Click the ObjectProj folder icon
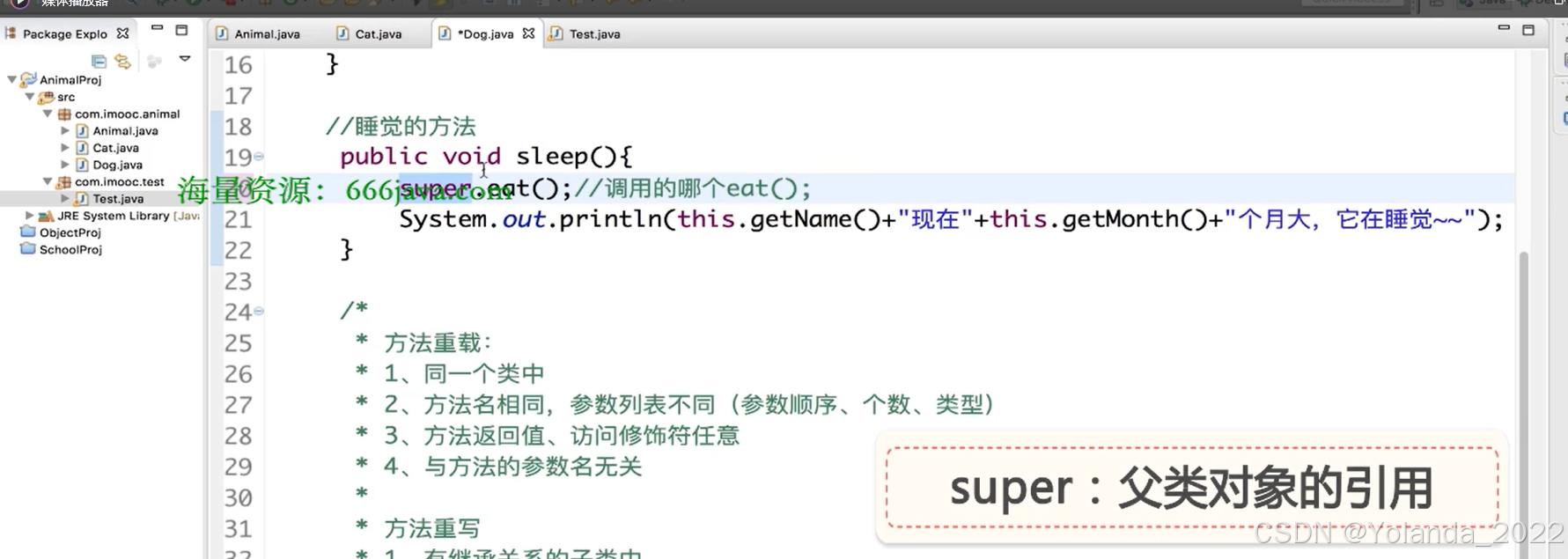 (28, 232)
